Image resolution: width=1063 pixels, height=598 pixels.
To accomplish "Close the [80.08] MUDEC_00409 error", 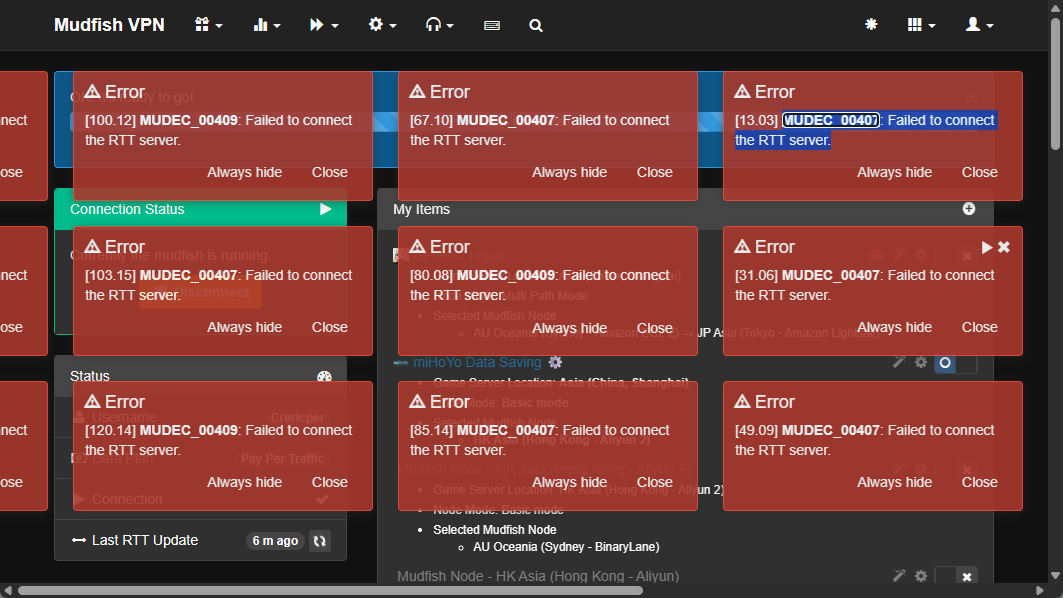I will (x=654, y=328).
